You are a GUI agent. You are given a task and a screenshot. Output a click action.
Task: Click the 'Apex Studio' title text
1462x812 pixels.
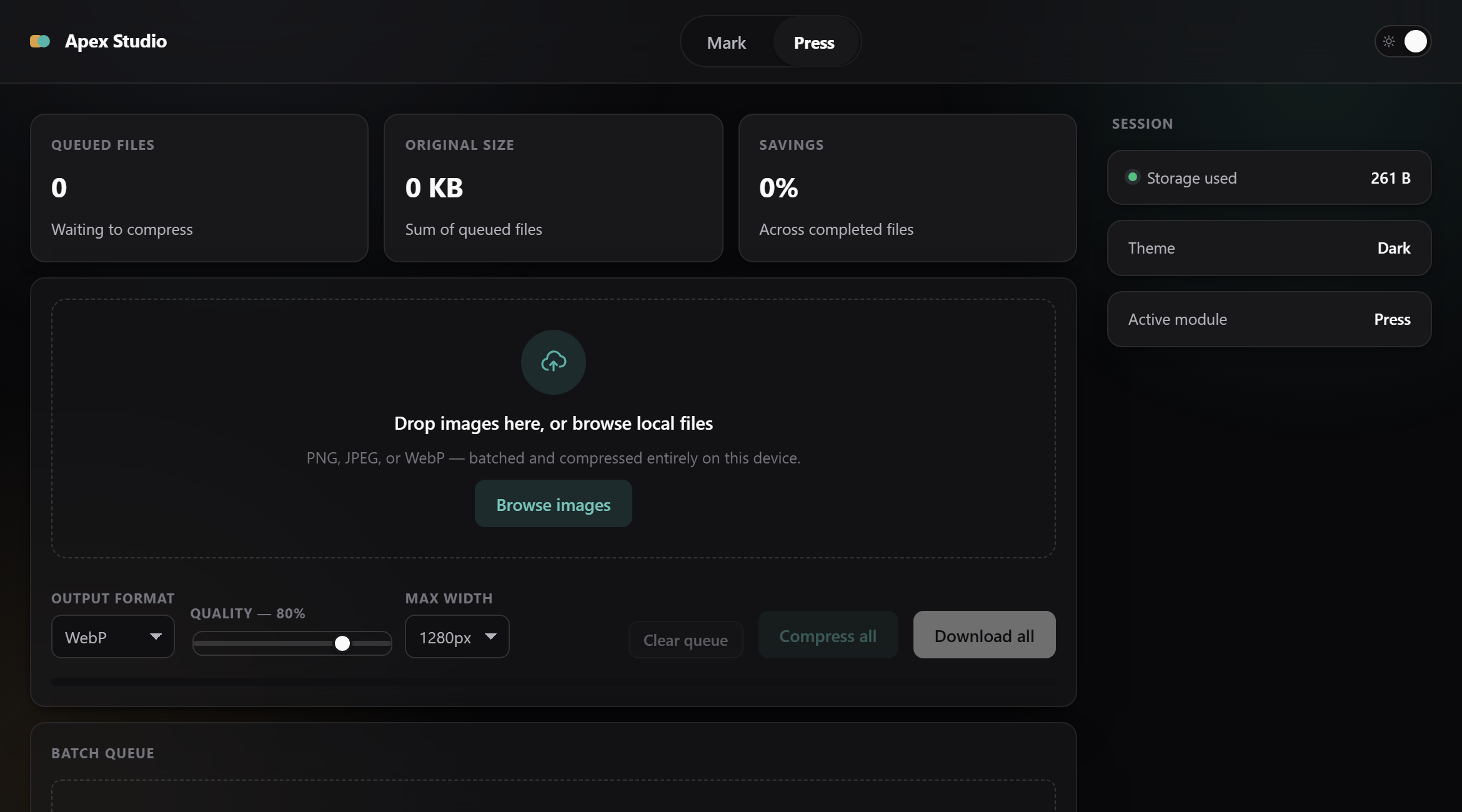point(116,41)
